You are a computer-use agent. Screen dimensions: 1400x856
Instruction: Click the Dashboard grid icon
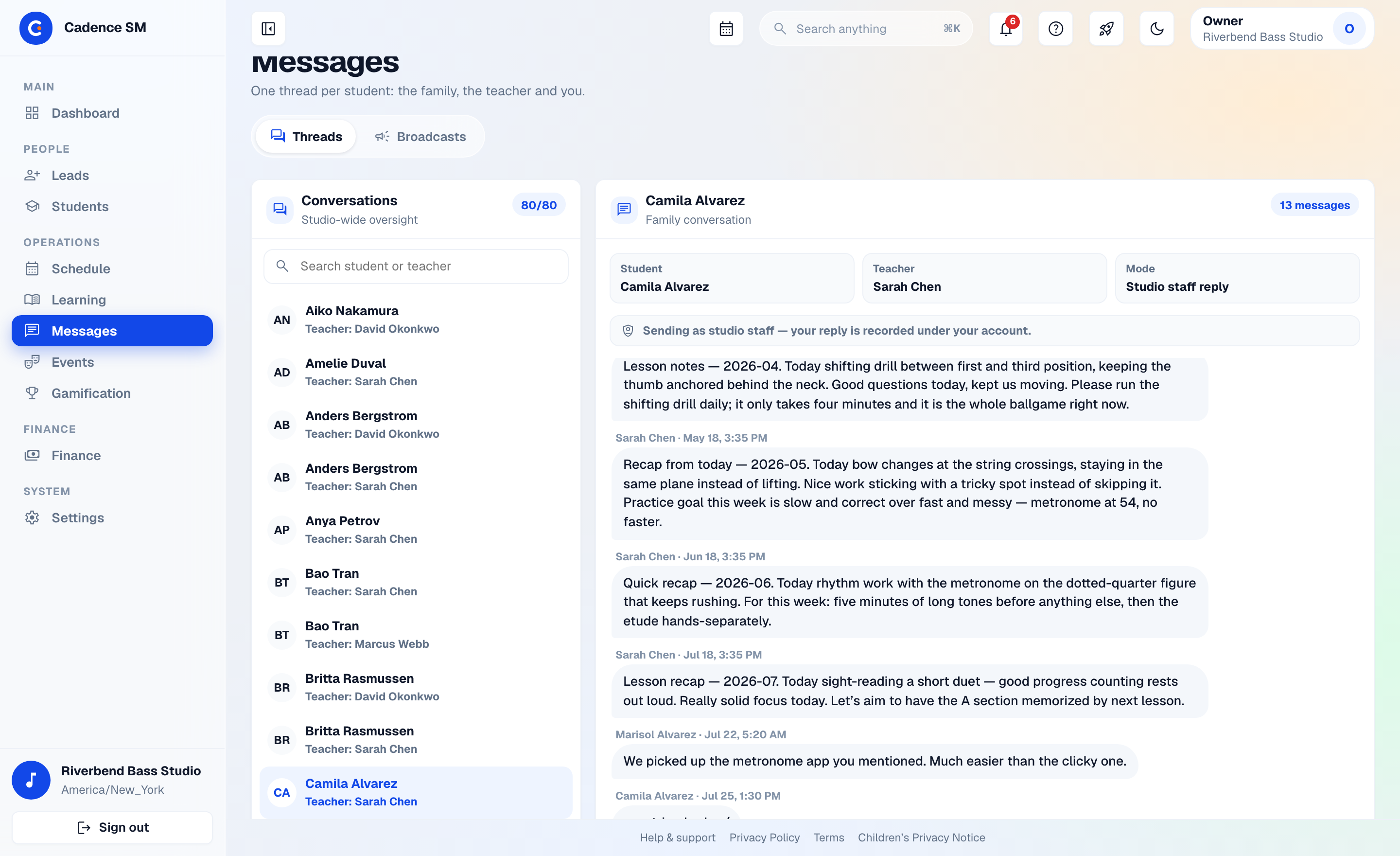(x=33, y=113)
